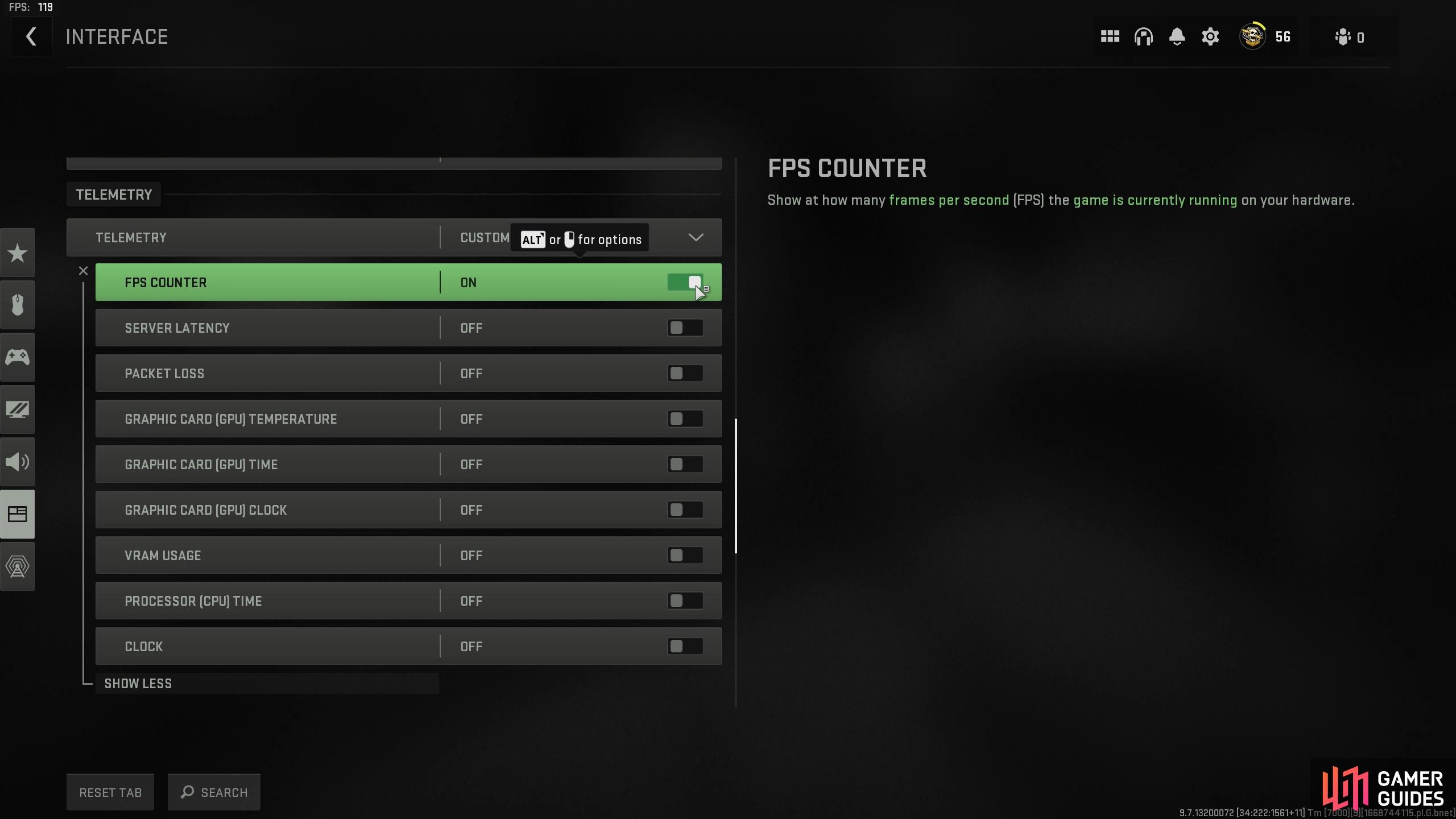Click the brush/paint sidebar icon

coord(17,409)
